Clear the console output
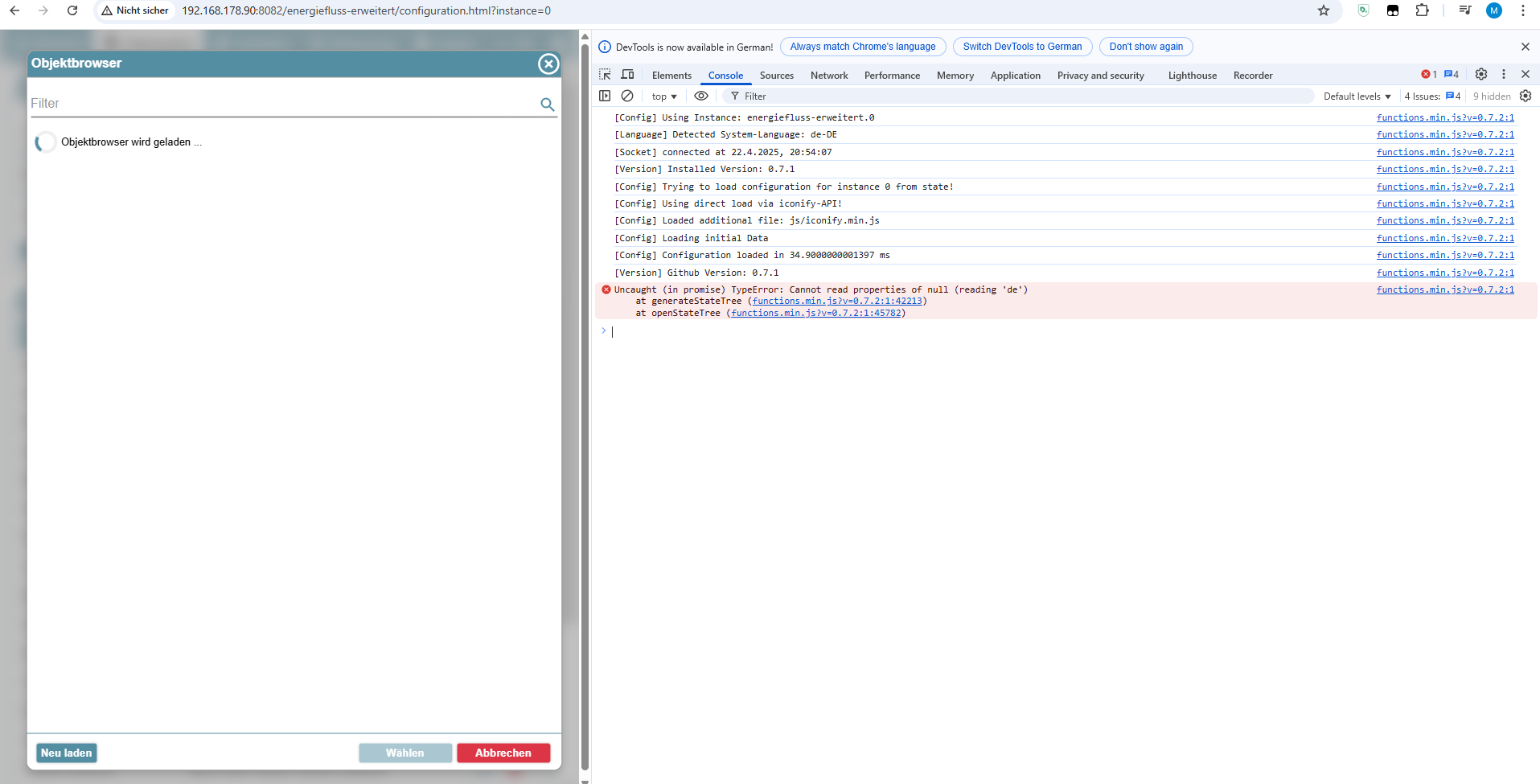 (627, 96)
